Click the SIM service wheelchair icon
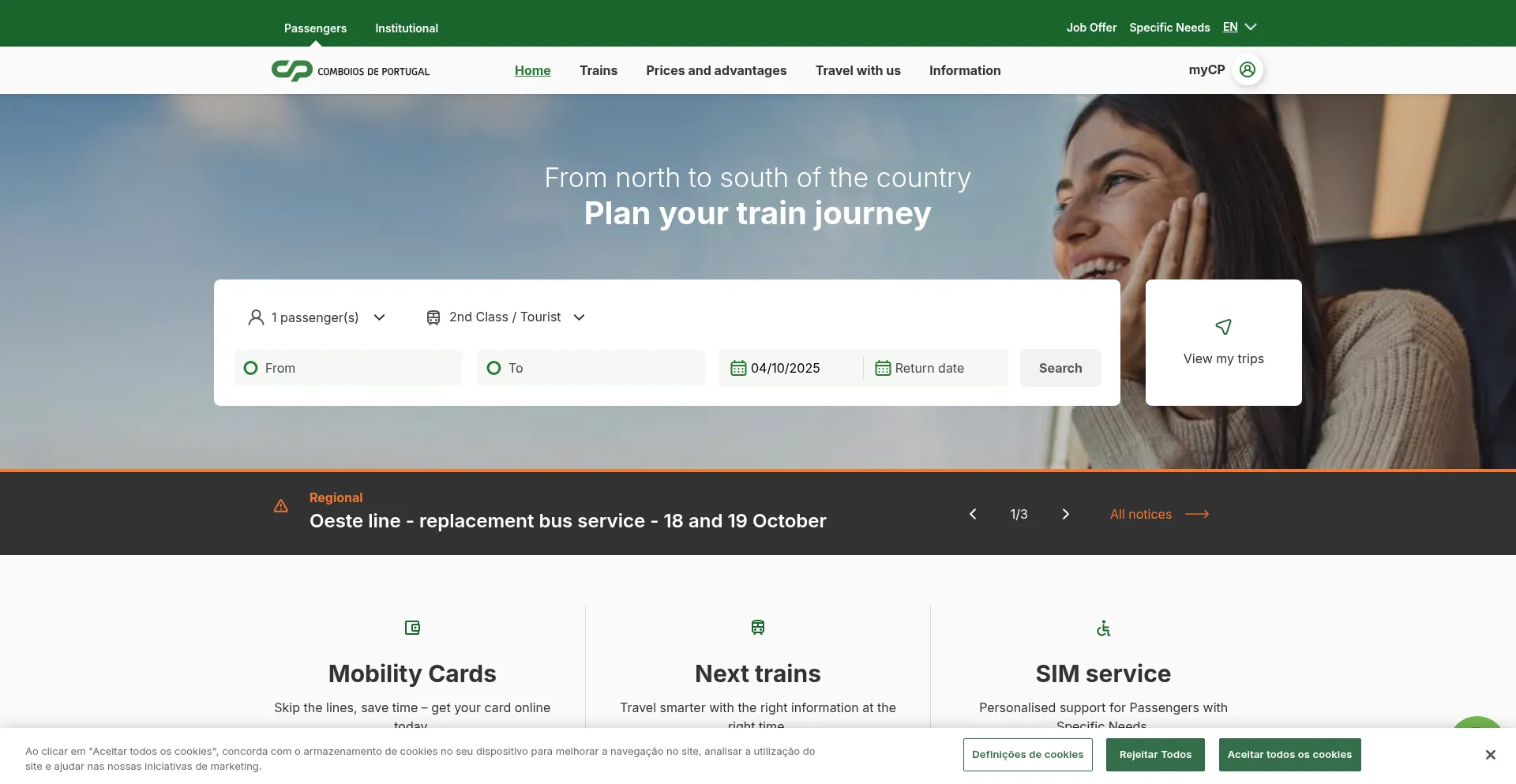The width and height of the screenshot is (1516, 784). coord(1103,628)
